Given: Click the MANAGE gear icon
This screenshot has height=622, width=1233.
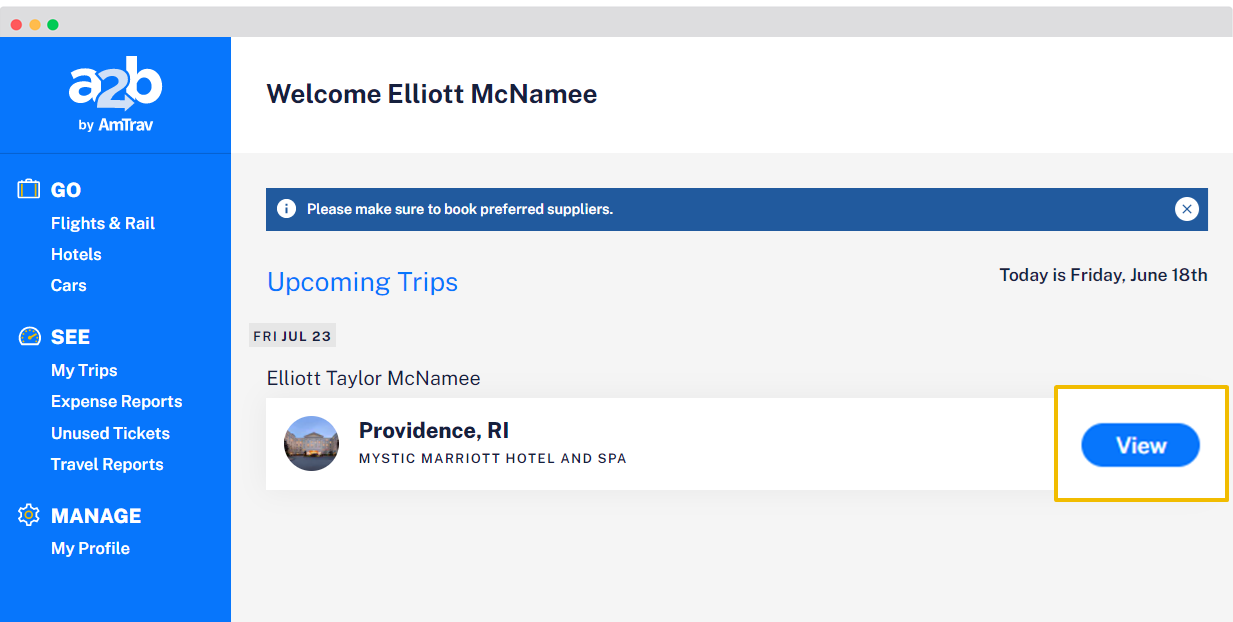Looking at the screenshot, I should [x=29, y=515].
